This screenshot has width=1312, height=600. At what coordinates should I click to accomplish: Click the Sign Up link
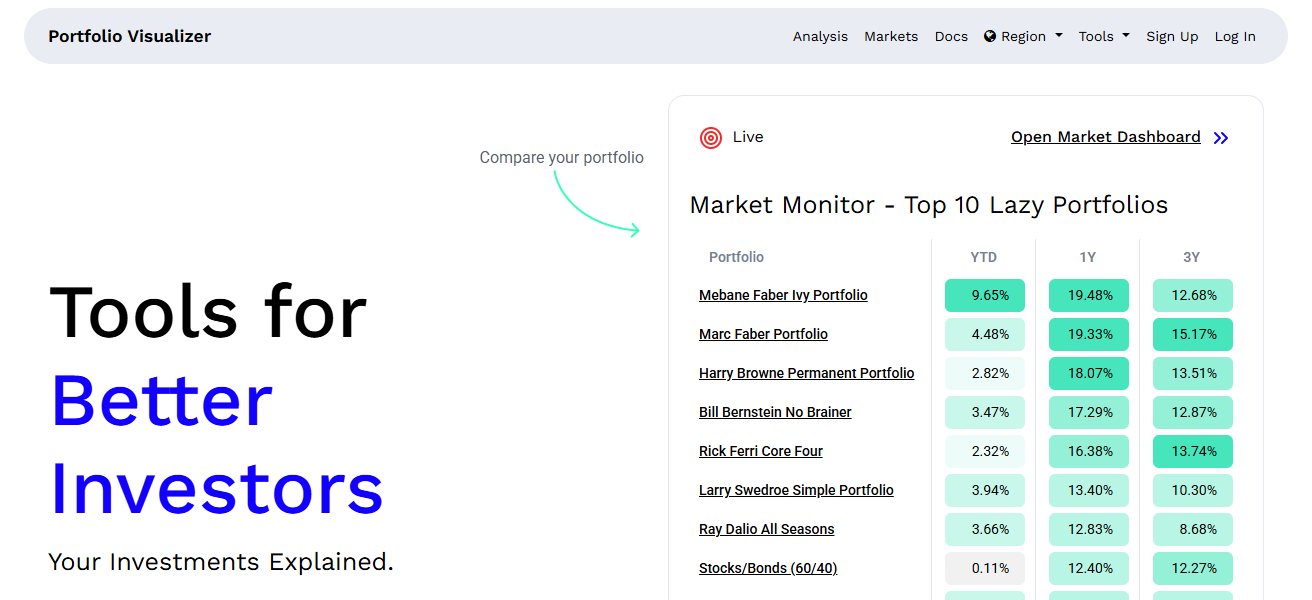click(1172, 36)
